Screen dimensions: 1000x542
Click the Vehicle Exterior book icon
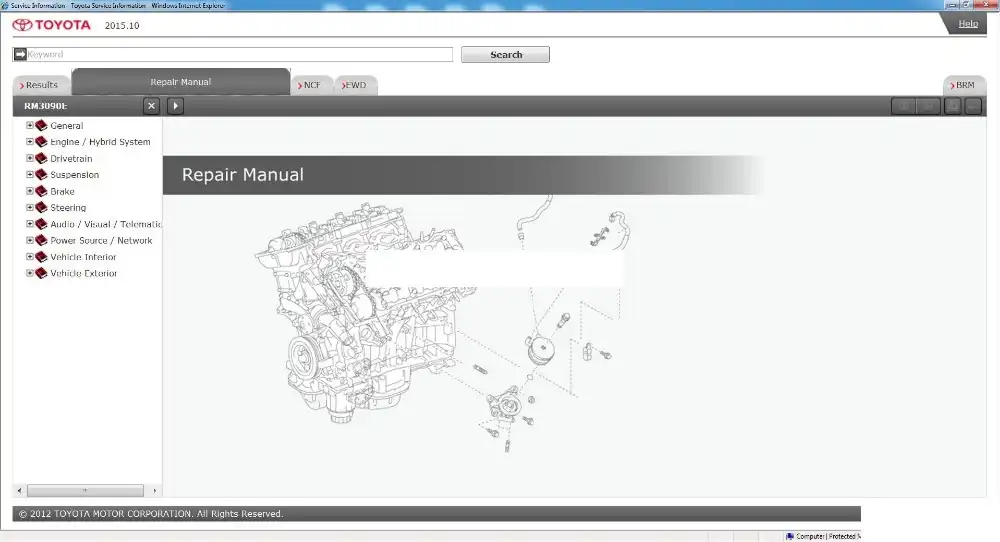[x=41, y=273]
